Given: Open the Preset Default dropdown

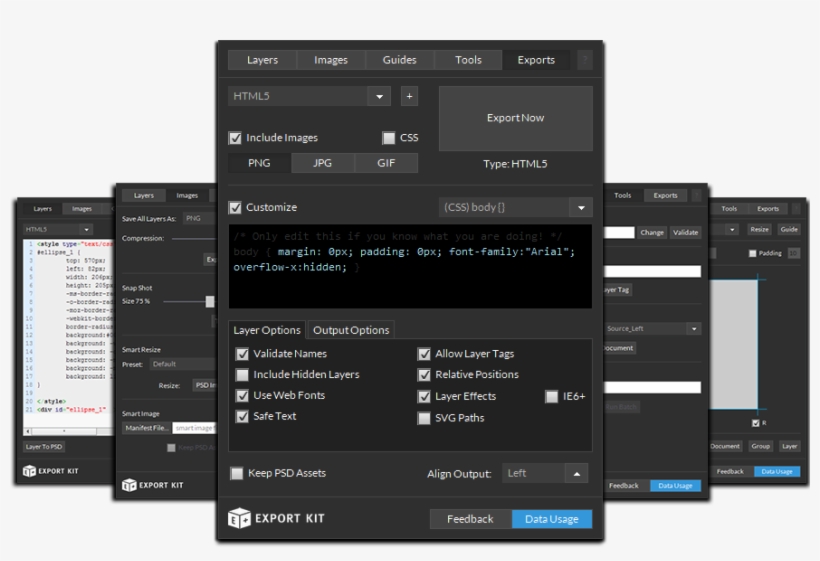Looking at the screenshot, I should [183, 364].
